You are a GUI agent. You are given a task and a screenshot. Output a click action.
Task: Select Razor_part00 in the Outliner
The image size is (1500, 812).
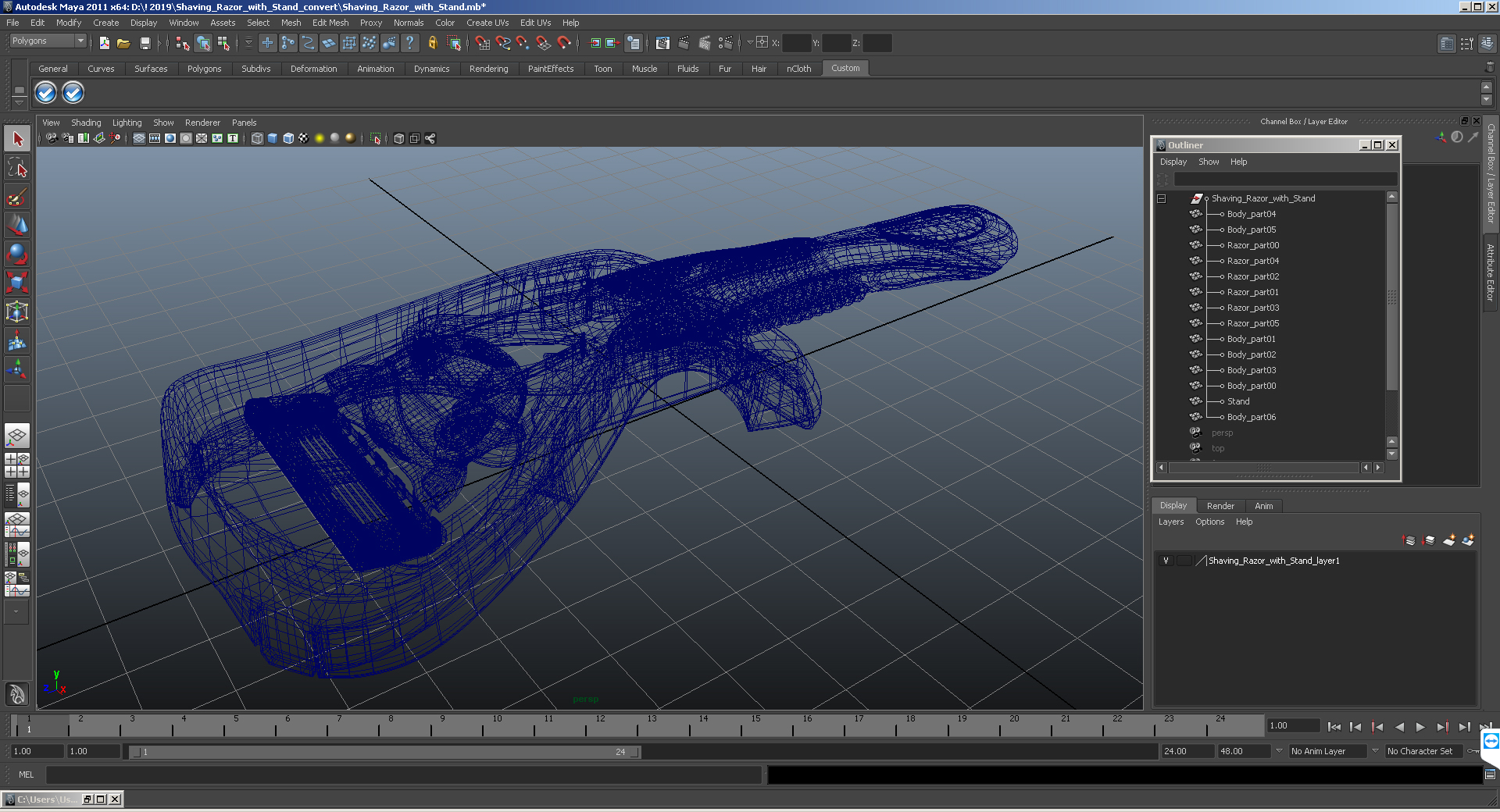click(1252, 245)
